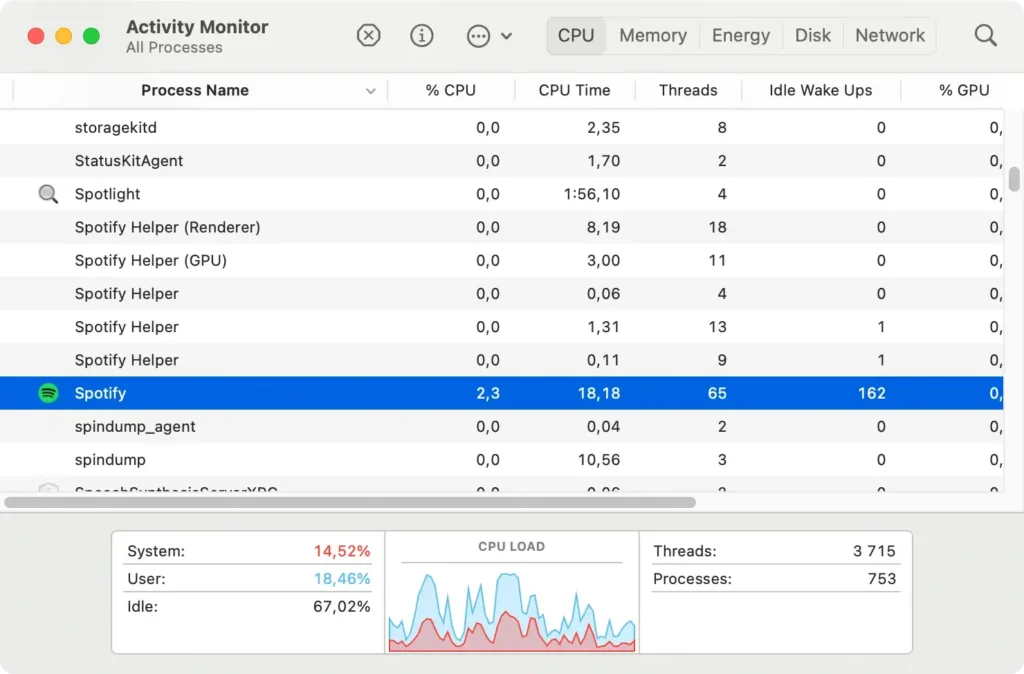This screenshot has height=674, width=1024.
Task: Click the Stop process (X) toolbar icon
Action: coord(369,36)
